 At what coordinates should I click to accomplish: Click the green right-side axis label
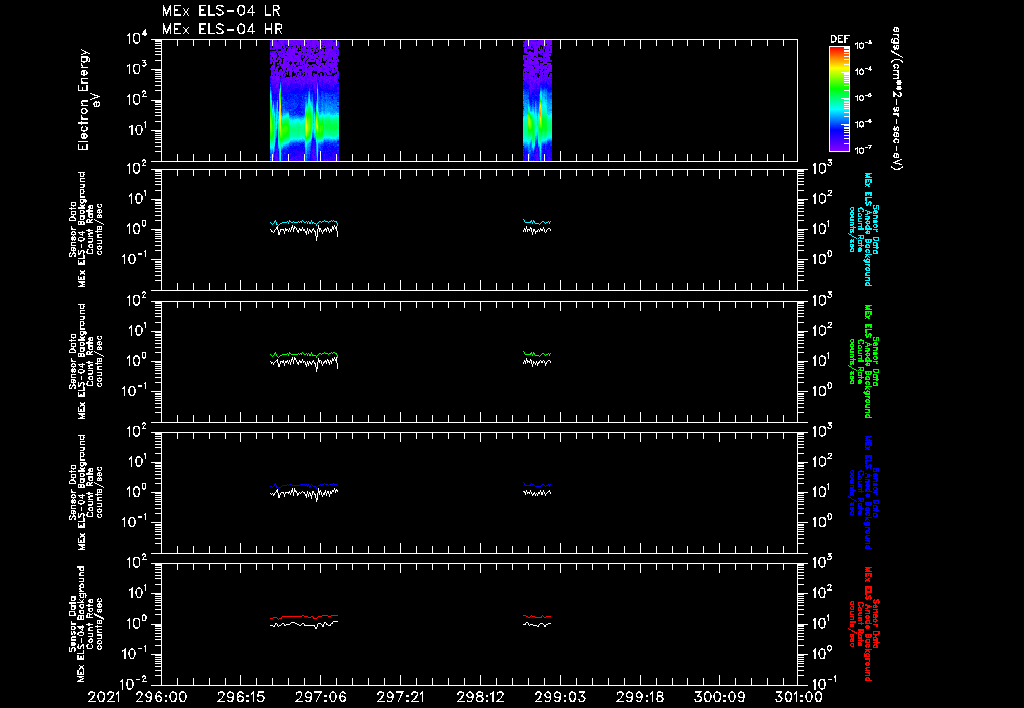click(x=863, y=361)
